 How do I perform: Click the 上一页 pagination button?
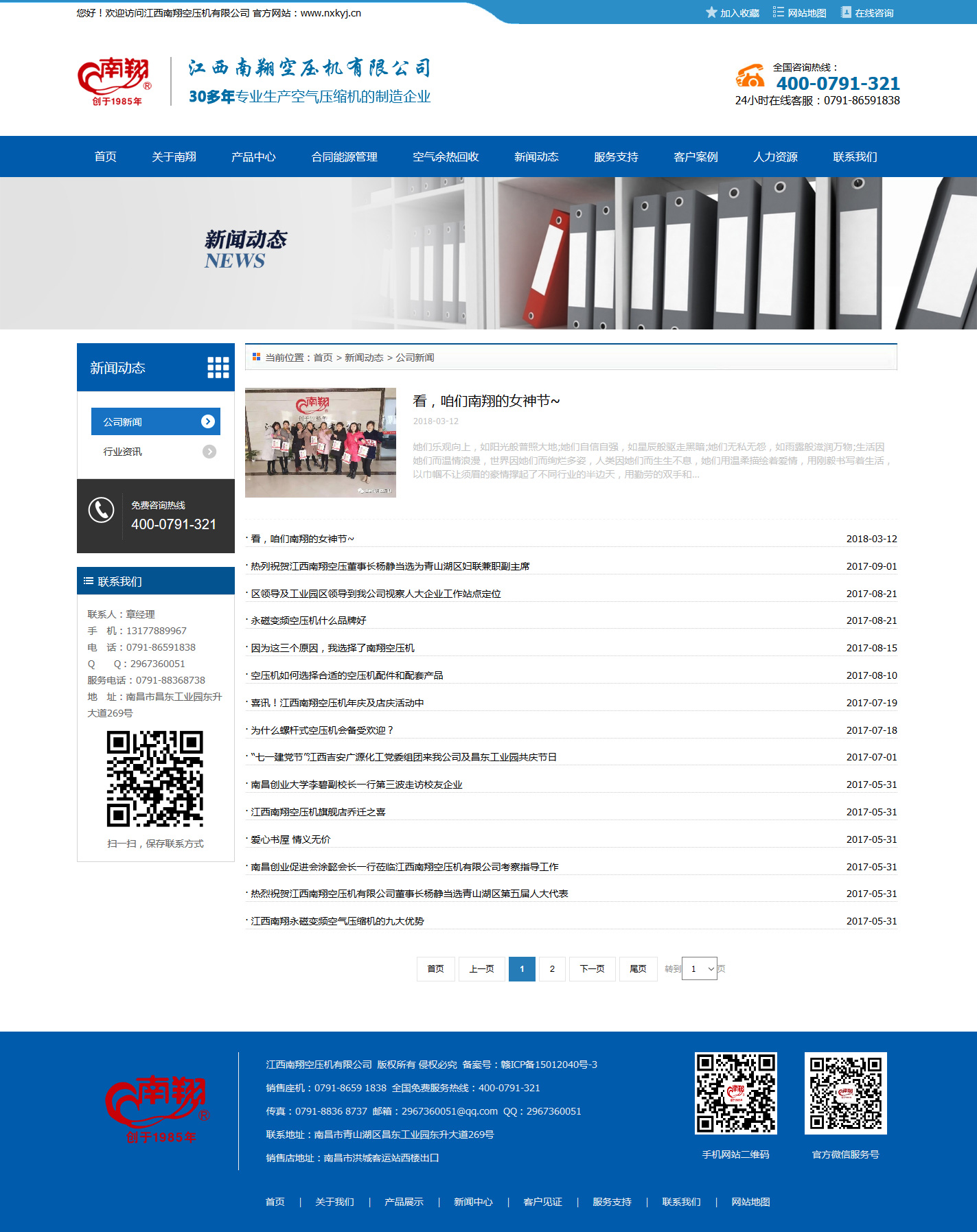pyautogui.click(x=481, y=968)
